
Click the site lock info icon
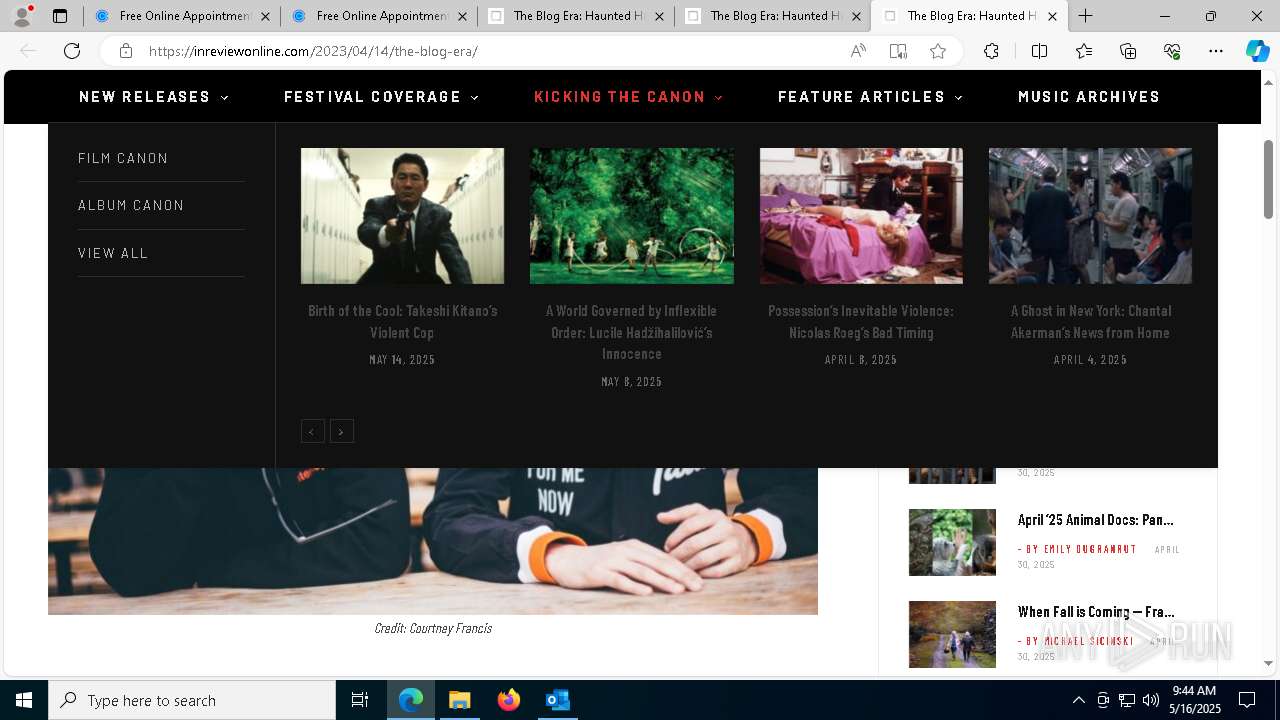click(x=126, y=51)
